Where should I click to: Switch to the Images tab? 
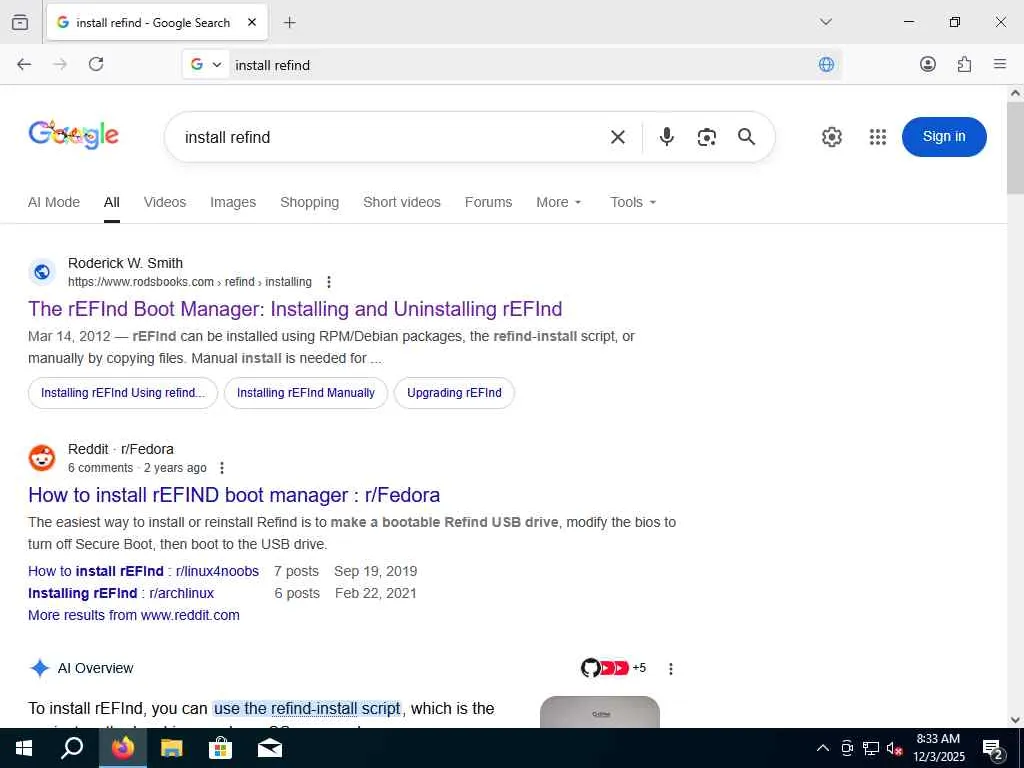pos(233,202)
